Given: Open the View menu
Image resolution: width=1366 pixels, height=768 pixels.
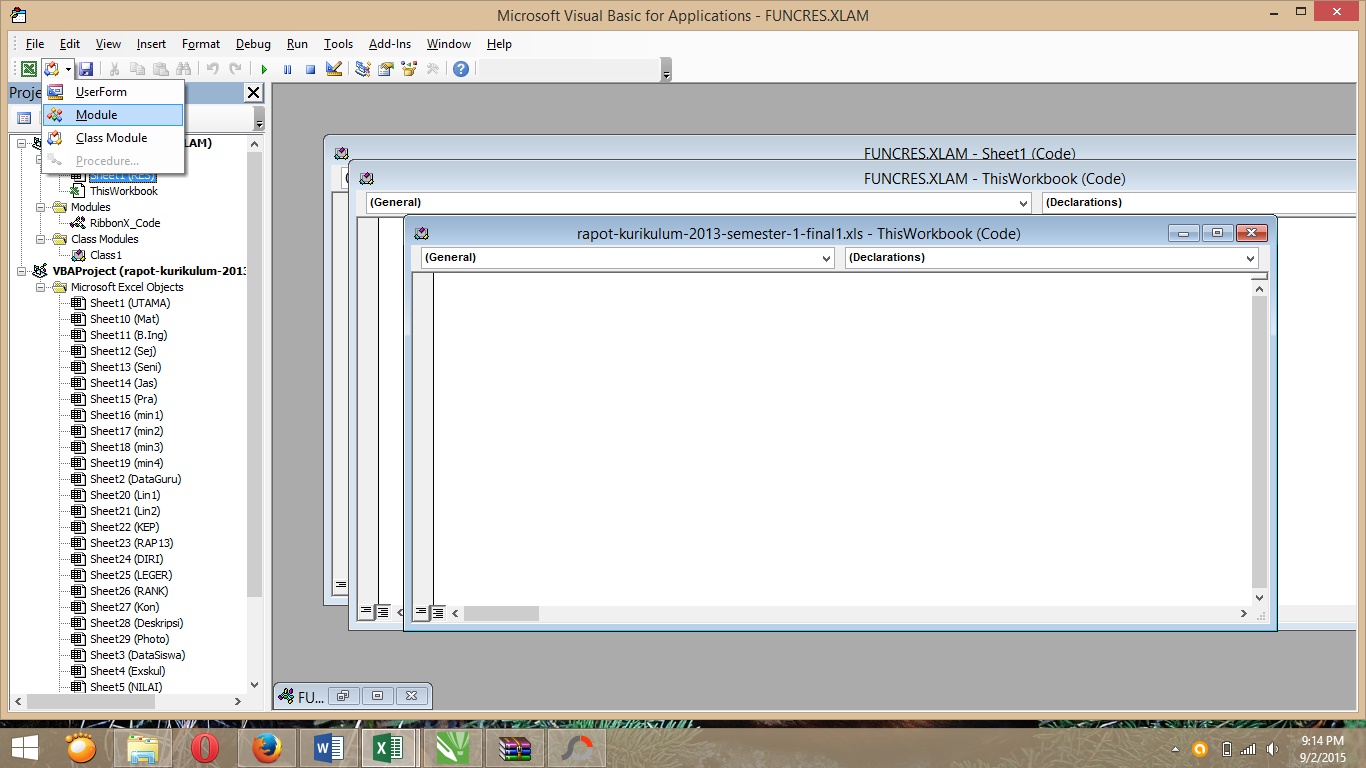Looking at the screenshot, I should (x=108, y=44).
